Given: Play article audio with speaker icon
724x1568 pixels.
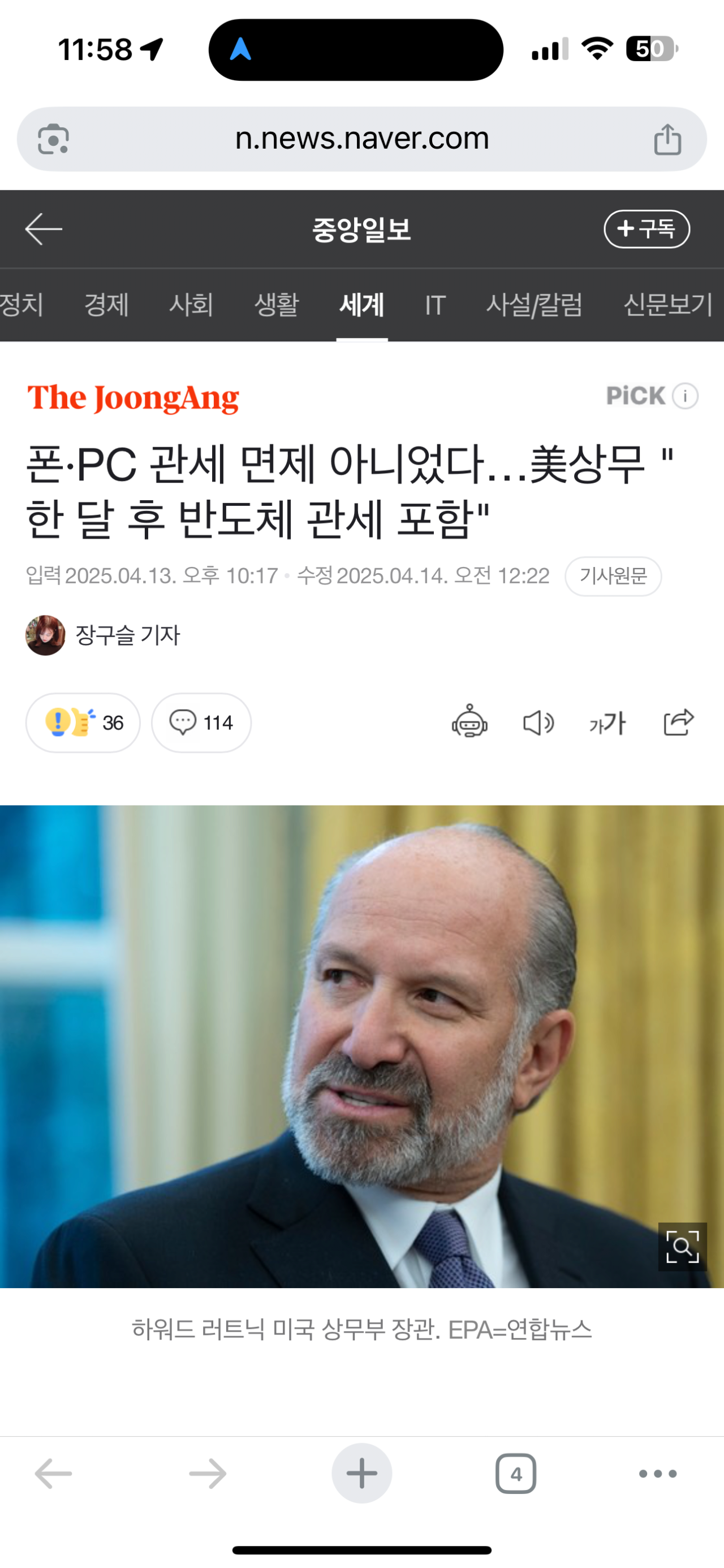Looking at the screenshot, I should point(538,723).
